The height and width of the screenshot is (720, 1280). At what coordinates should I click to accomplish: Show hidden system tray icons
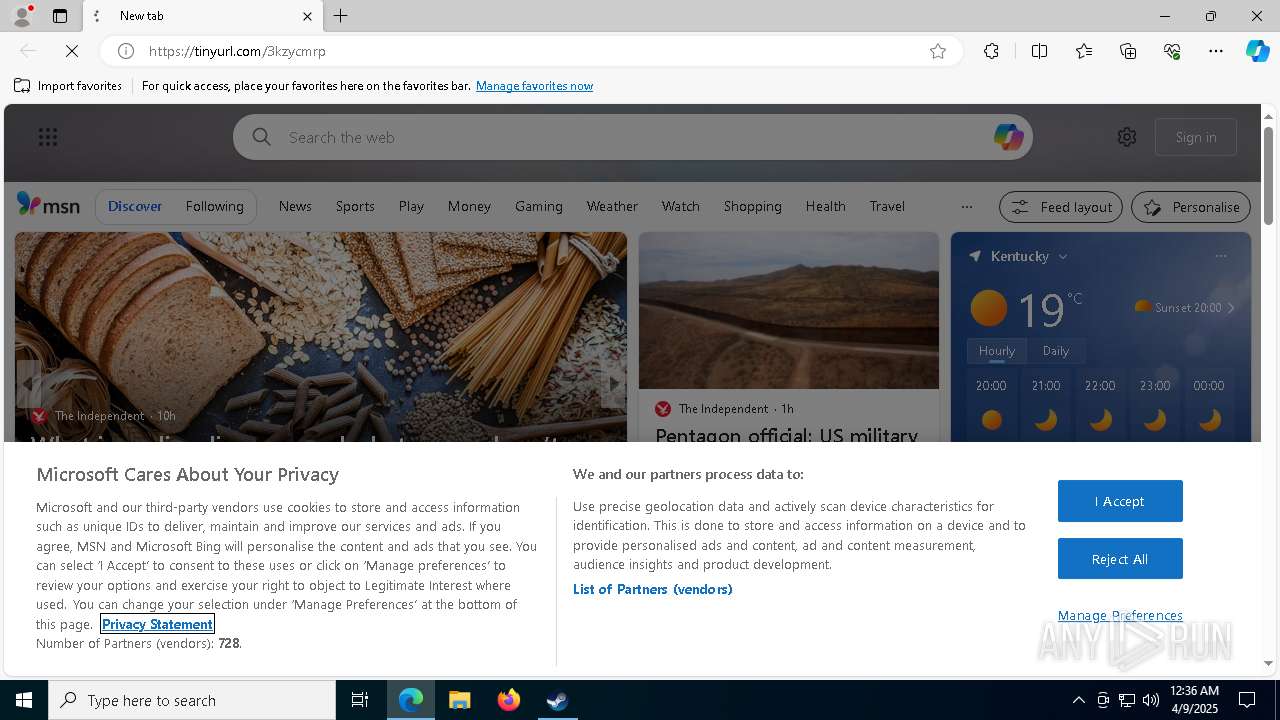click(1078, 700)
